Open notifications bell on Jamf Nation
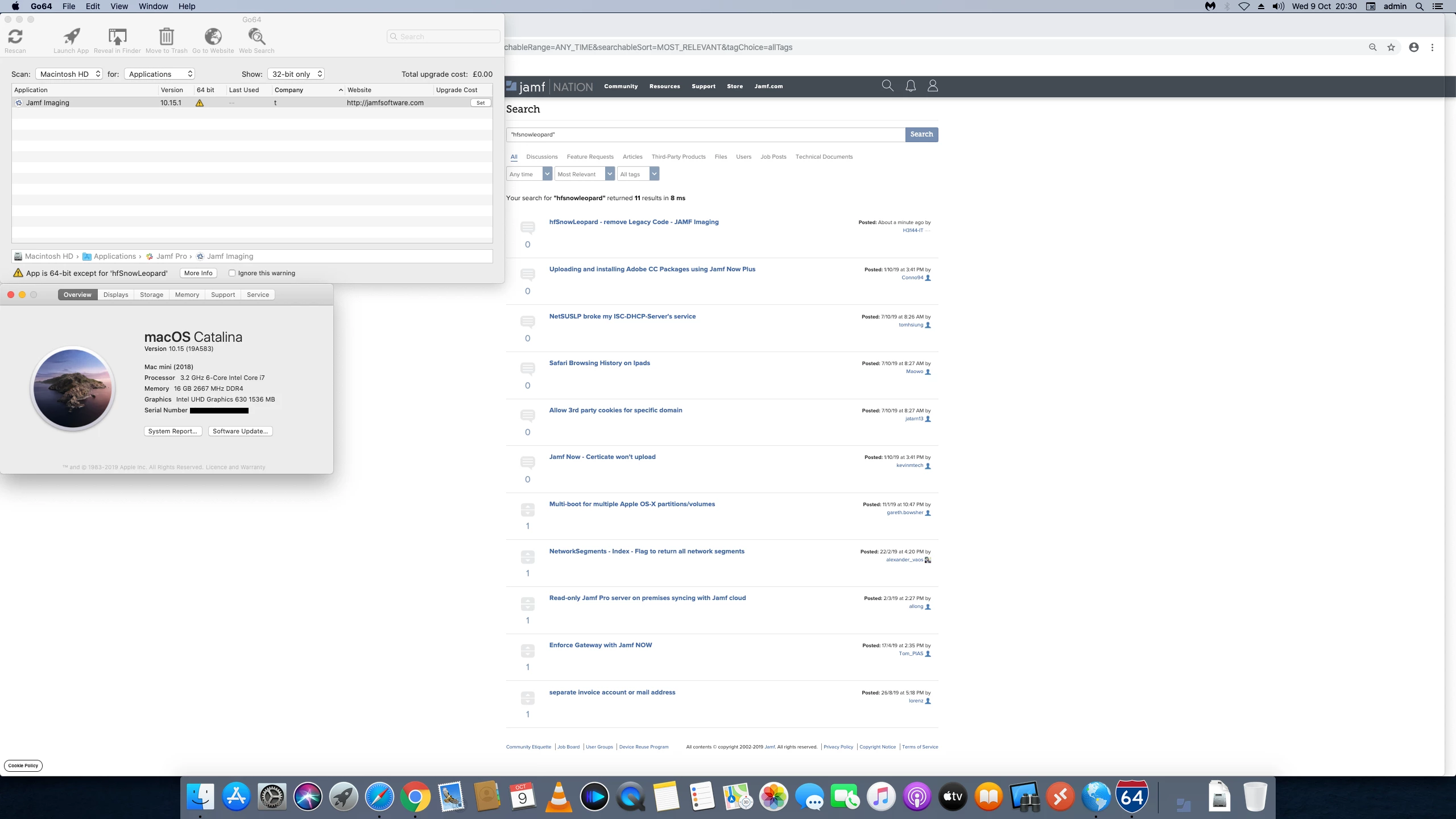 (x=910, y=86)
